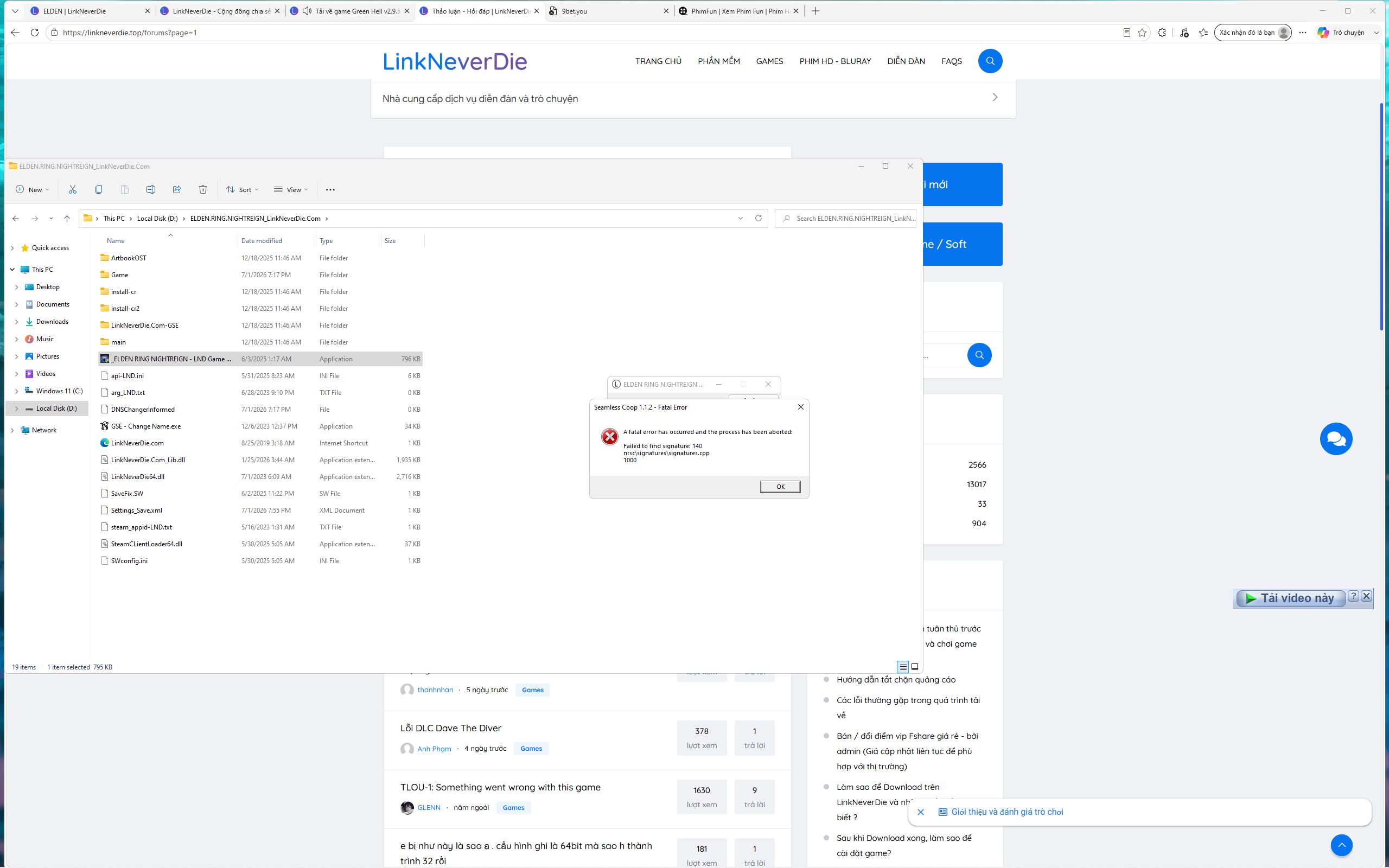The width and height of the screenshot is (1389, 868).
Task: Expand Quick access in navigation pane
Action: (12, 248)
